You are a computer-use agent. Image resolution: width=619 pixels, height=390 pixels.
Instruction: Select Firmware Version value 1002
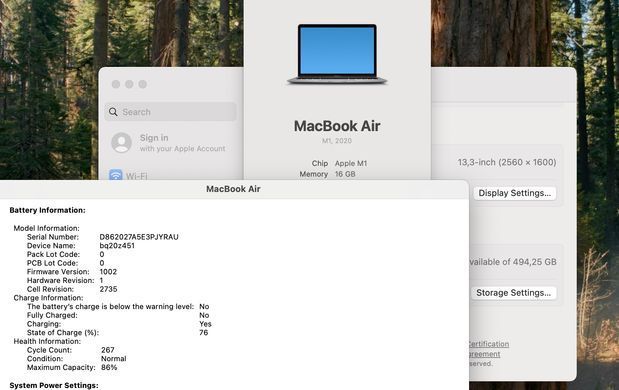tap(108, 272)
